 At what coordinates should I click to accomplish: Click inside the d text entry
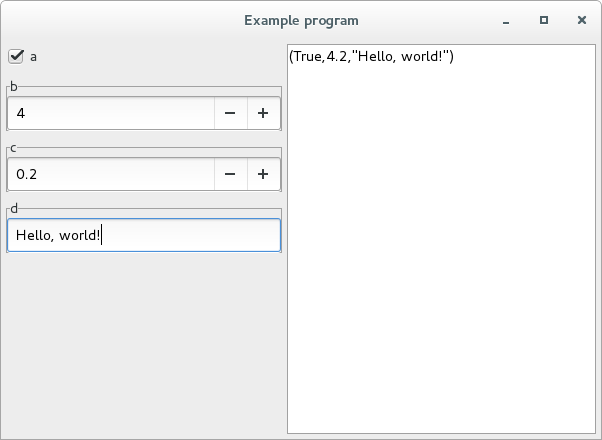(x=144, y=235)
